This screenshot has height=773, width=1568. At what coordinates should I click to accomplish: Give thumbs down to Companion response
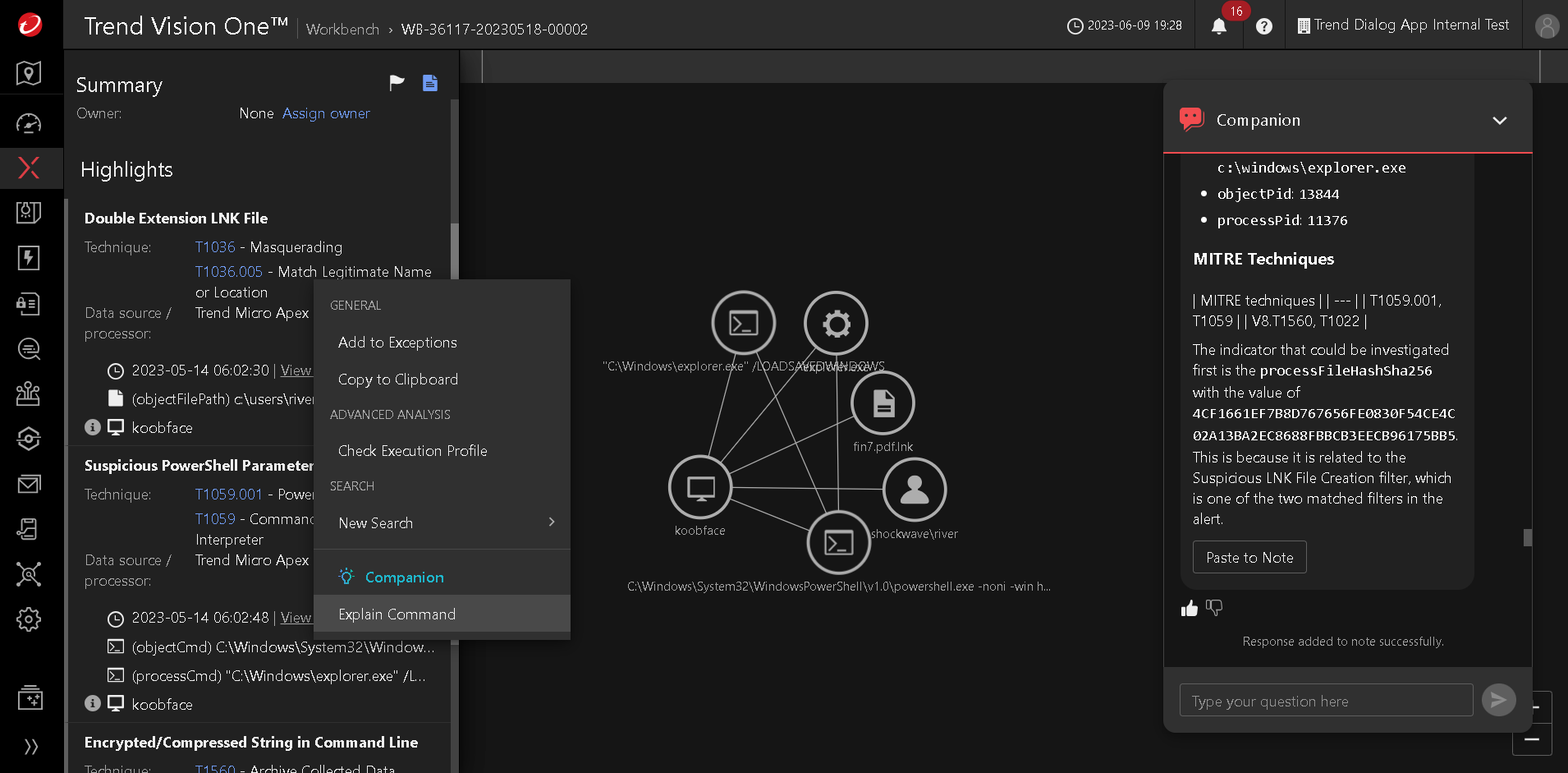(1214, 608)
